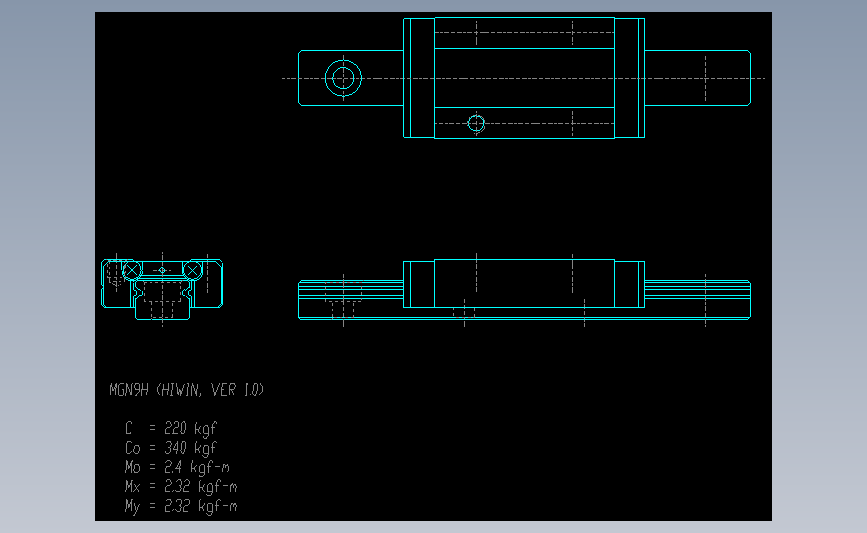
Task: Click the large mounting hole circle in top view rail
Action: coord(343,78)
